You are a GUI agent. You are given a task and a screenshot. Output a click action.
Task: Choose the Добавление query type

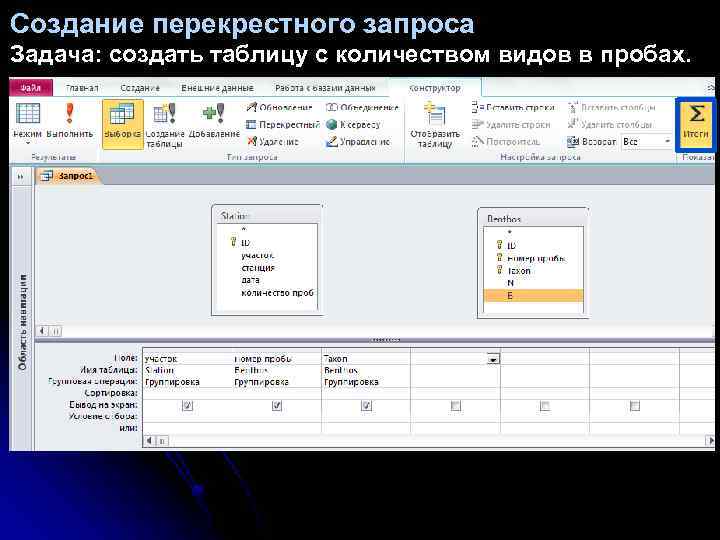(x=214, y=120)
